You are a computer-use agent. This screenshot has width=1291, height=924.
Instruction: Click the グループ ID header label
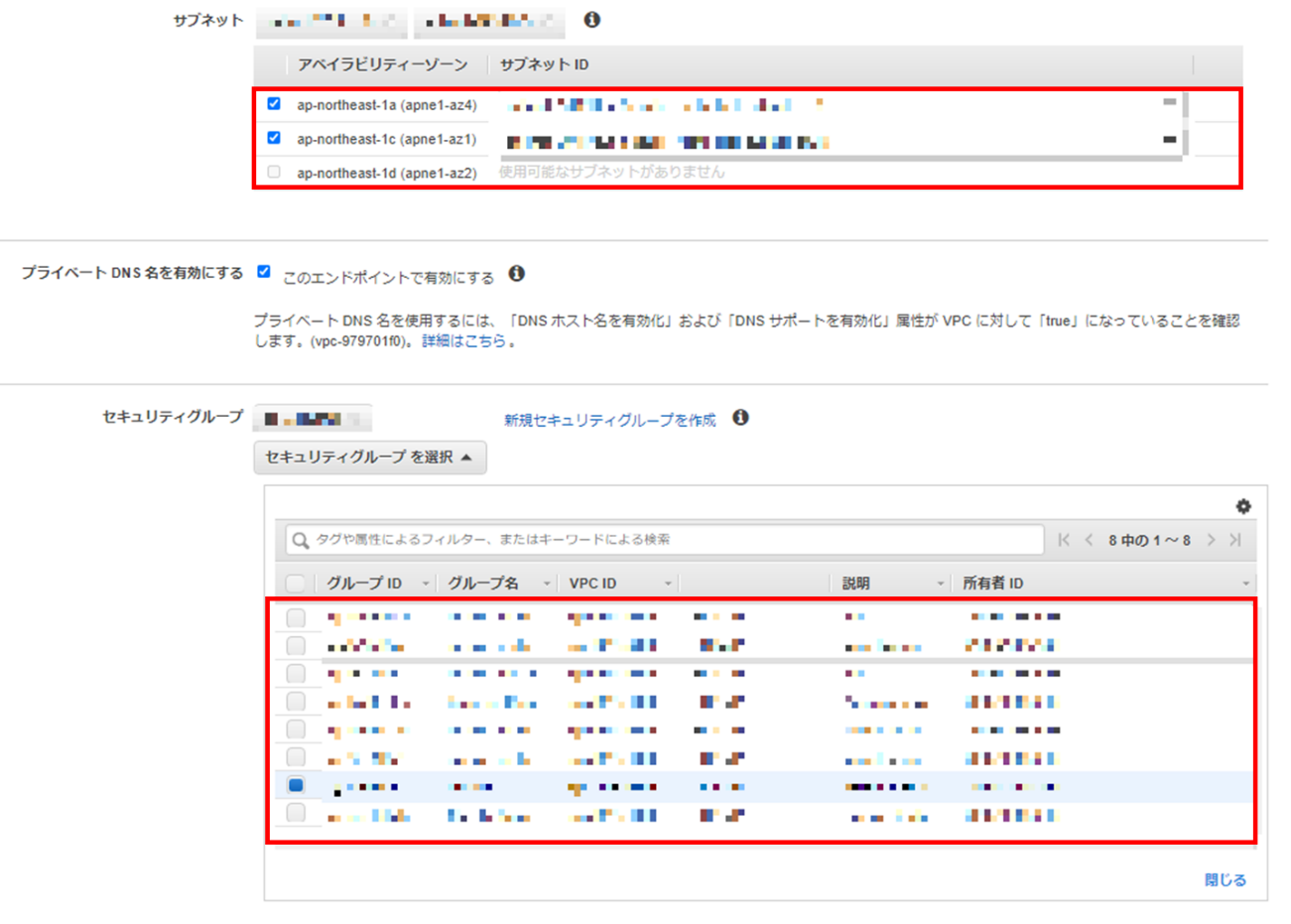tap(364, 584)
